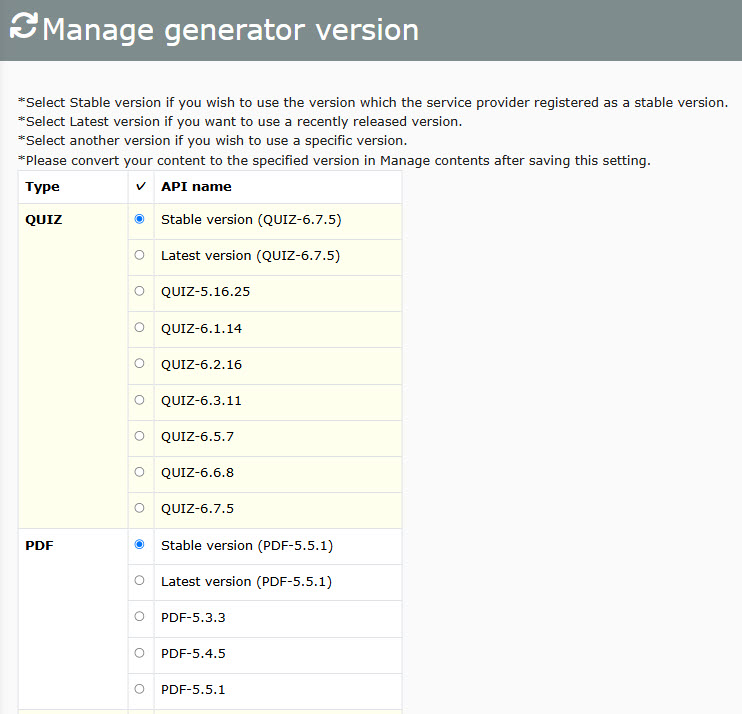
Task: Click the QUIZ type row label
Action: (x=44, y=220)
